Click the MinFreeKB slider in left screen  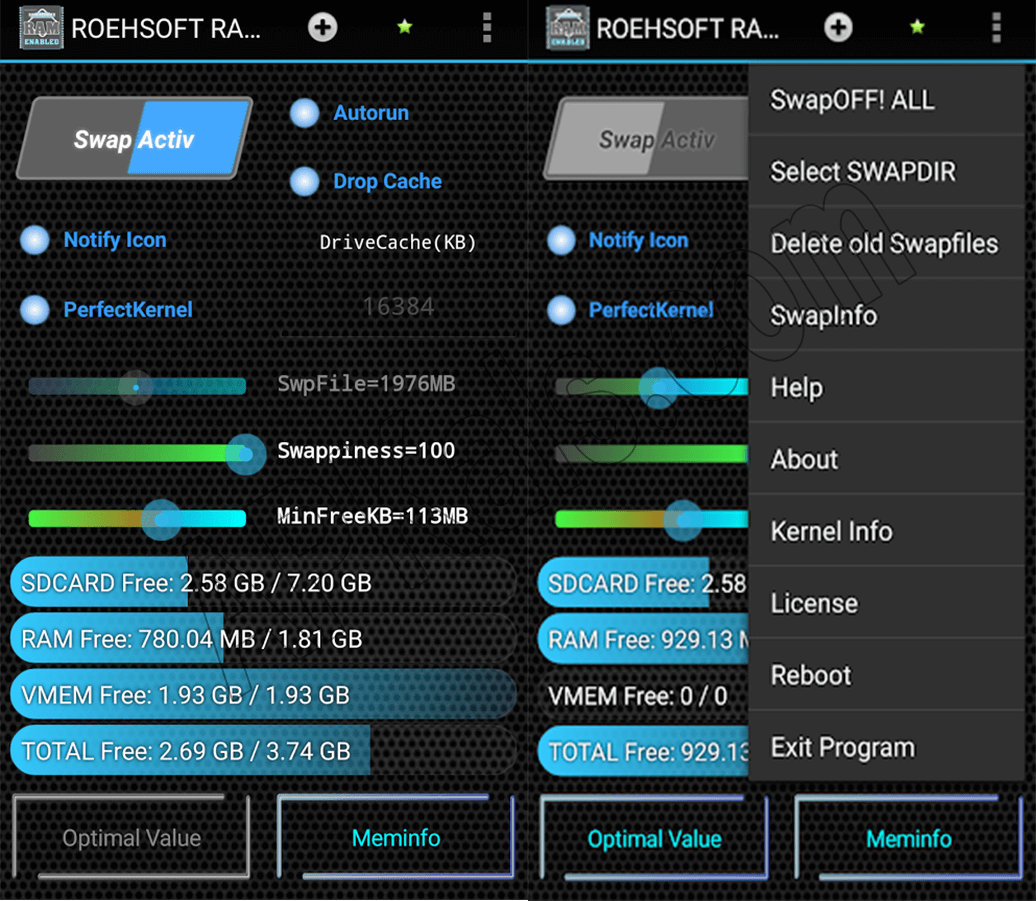[x=137, y=519]
